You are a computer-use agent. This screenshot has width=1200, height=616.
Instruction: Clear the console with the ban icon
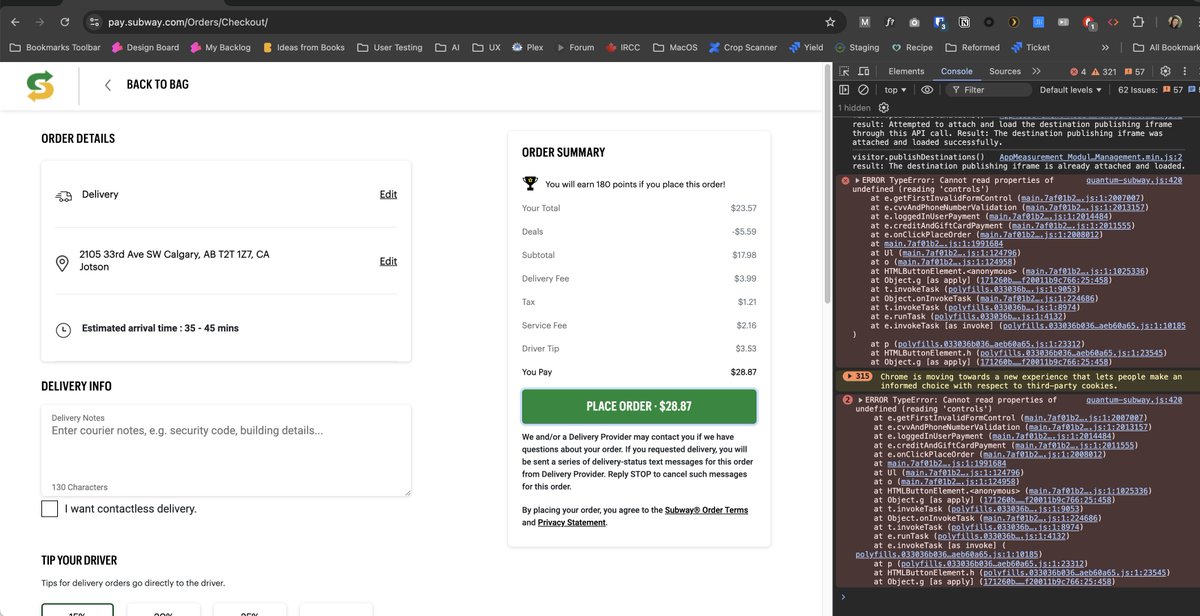click(x=864, y=89)
